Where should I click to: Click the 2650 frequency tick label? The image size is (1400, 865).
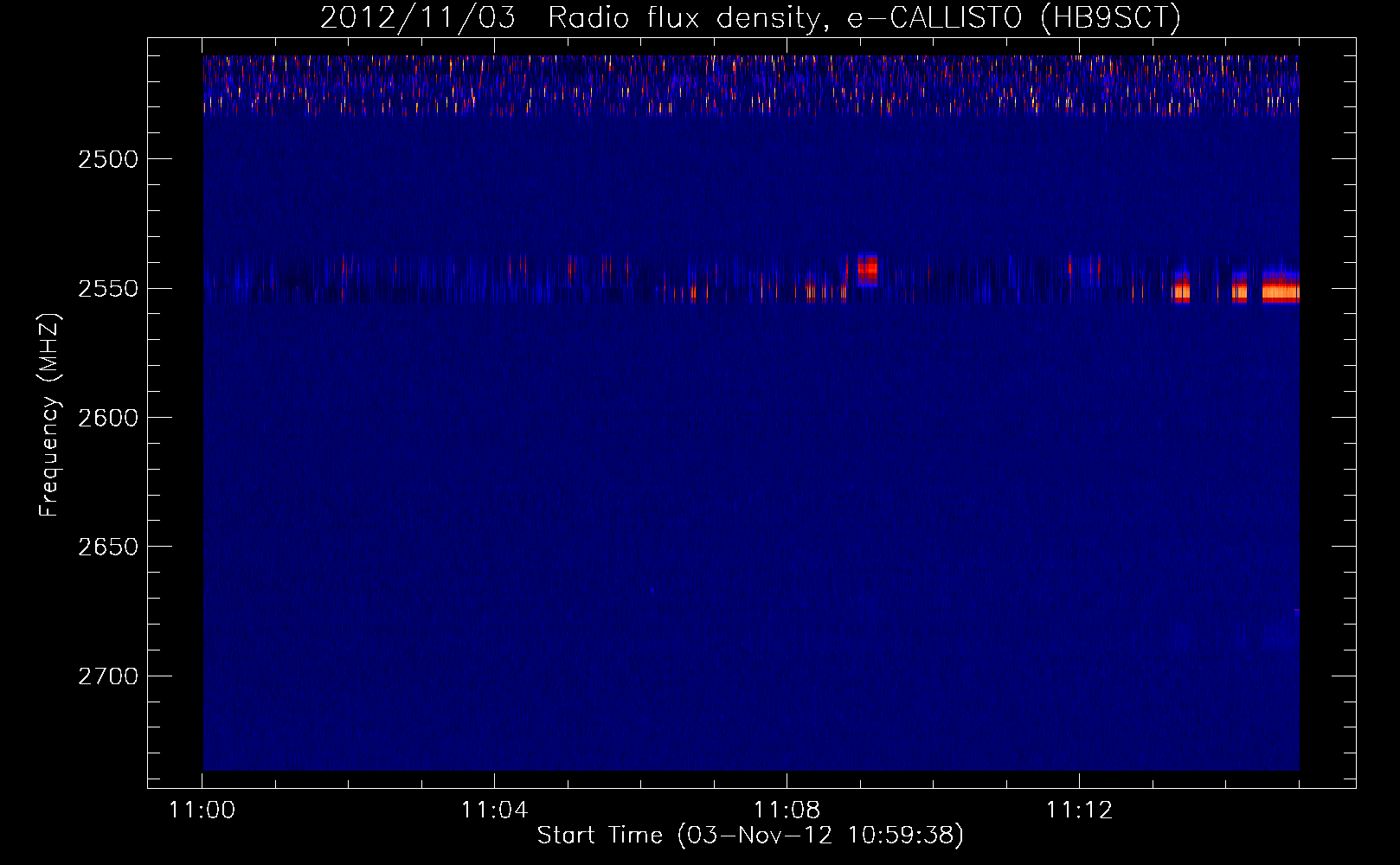[x=107, y=547]
